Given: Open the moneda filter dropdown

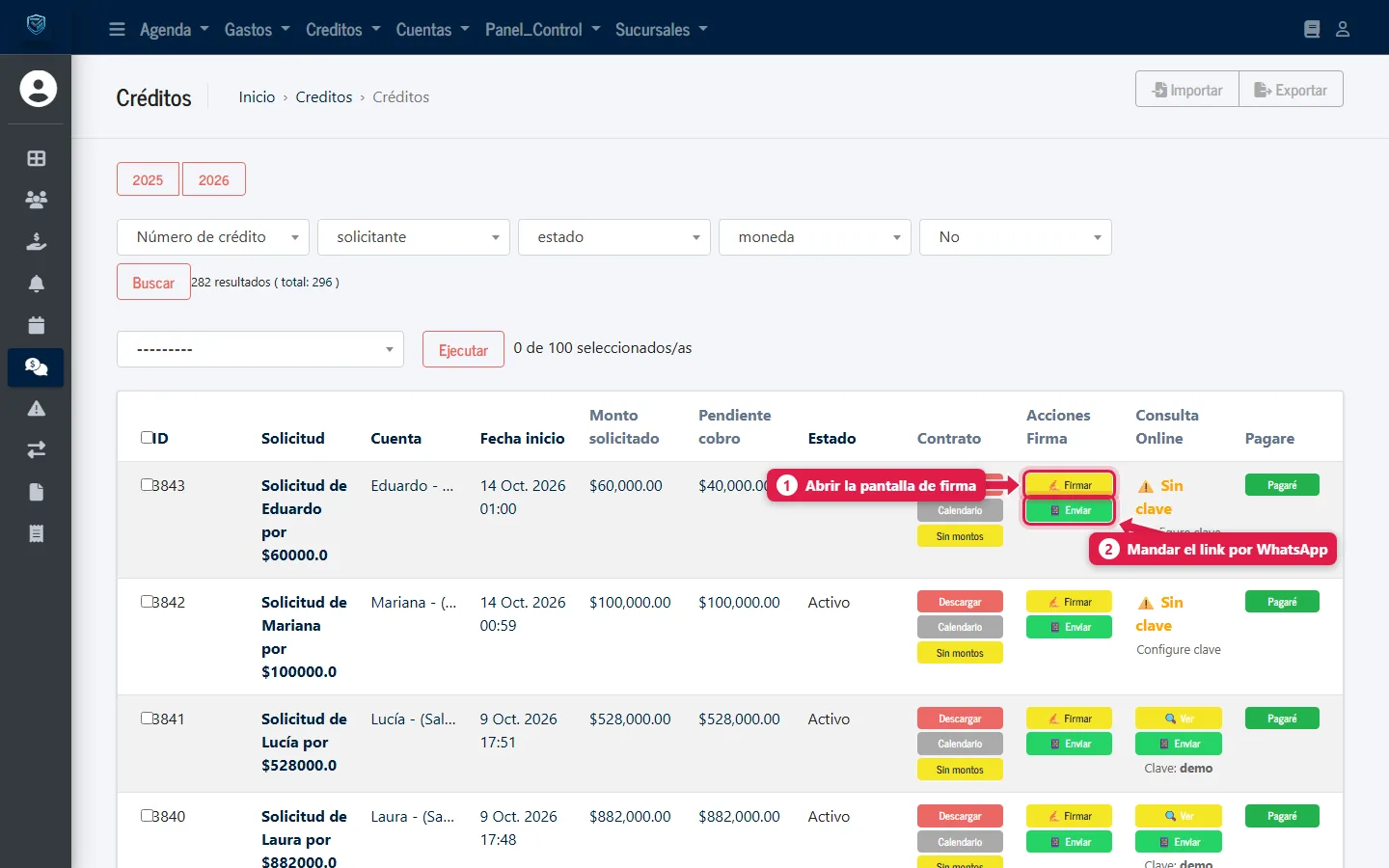Looking at the screenshot, I should pos(815,237).
